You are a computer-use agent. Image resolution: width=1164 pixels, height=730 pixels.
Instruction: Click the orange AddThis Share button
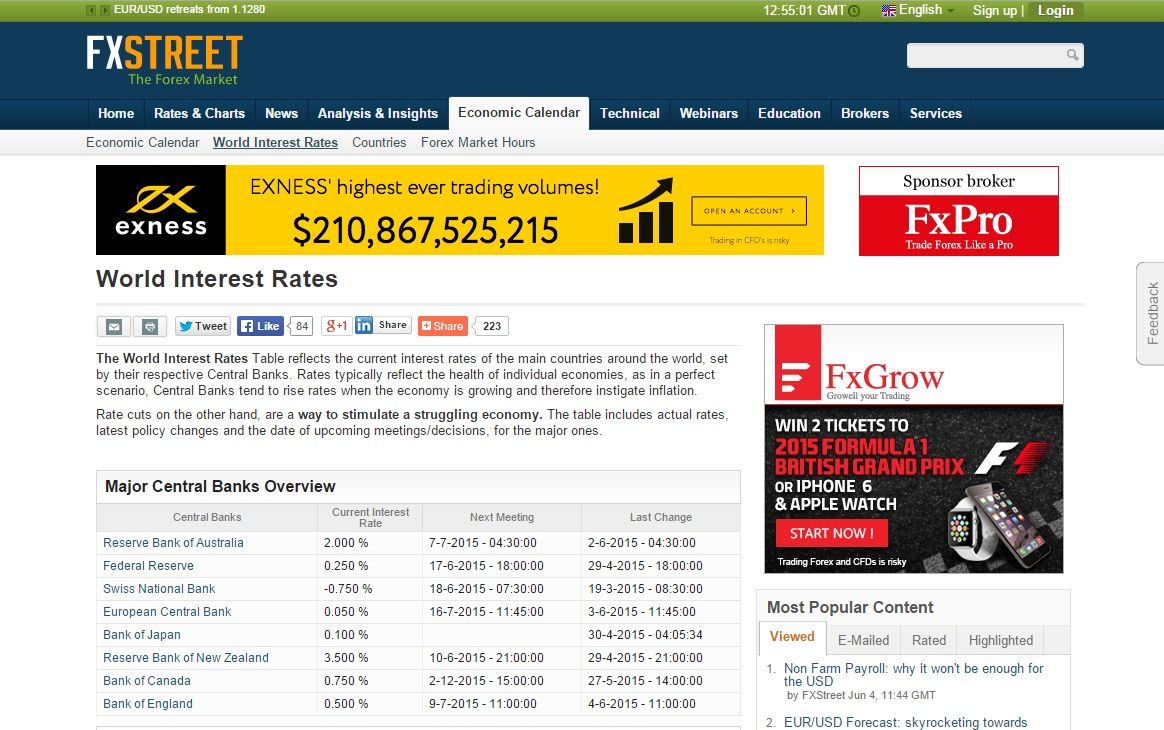442,326
